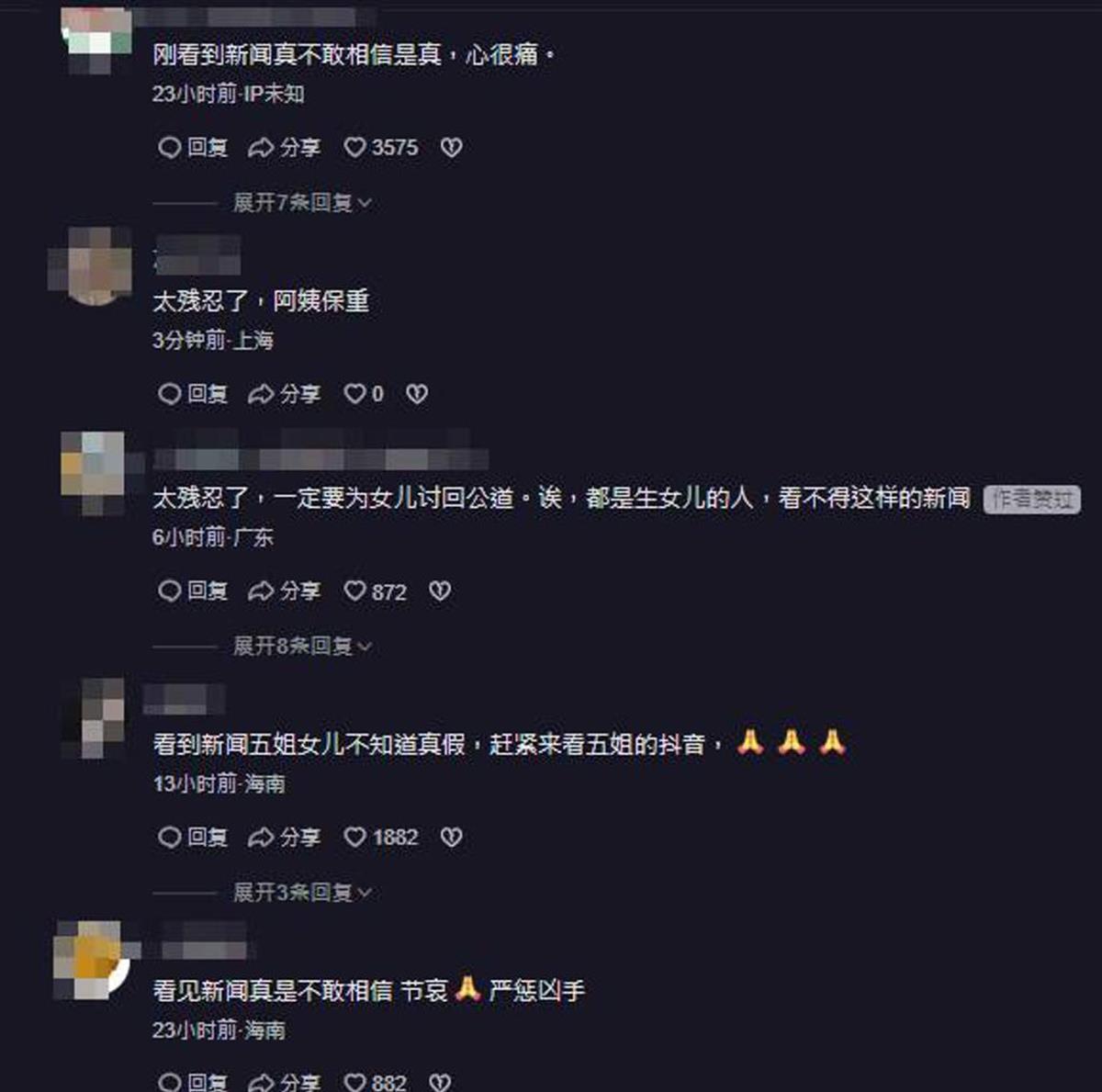
Task: Toggle dislike on the 上海 comment
Action: tap(417, 394)
